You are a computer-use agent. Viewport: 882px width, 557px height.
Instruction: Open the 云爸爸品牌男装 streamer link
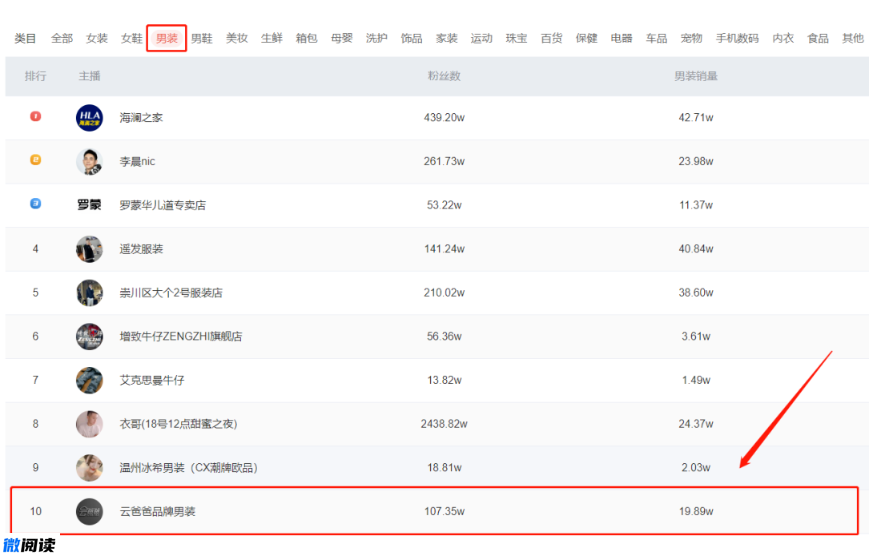coord(158,511)
